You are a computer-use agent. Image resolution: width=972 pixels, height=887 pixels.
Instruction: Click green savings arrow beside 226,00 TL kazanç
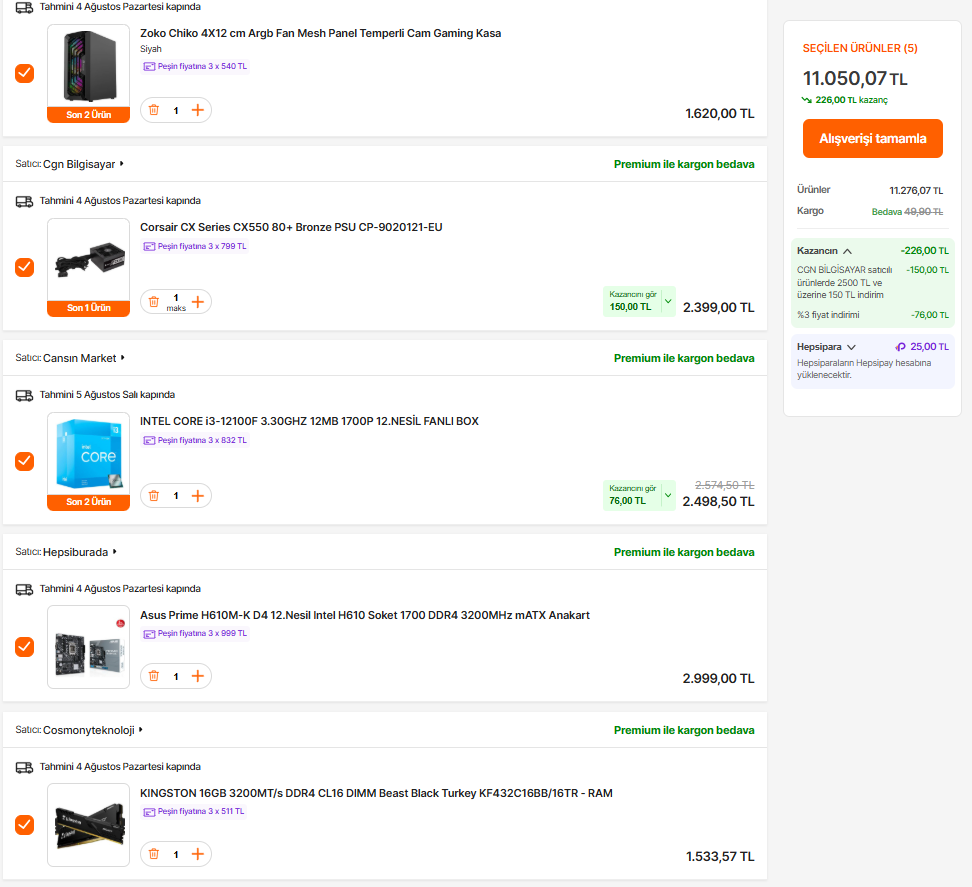click(806, 100)
